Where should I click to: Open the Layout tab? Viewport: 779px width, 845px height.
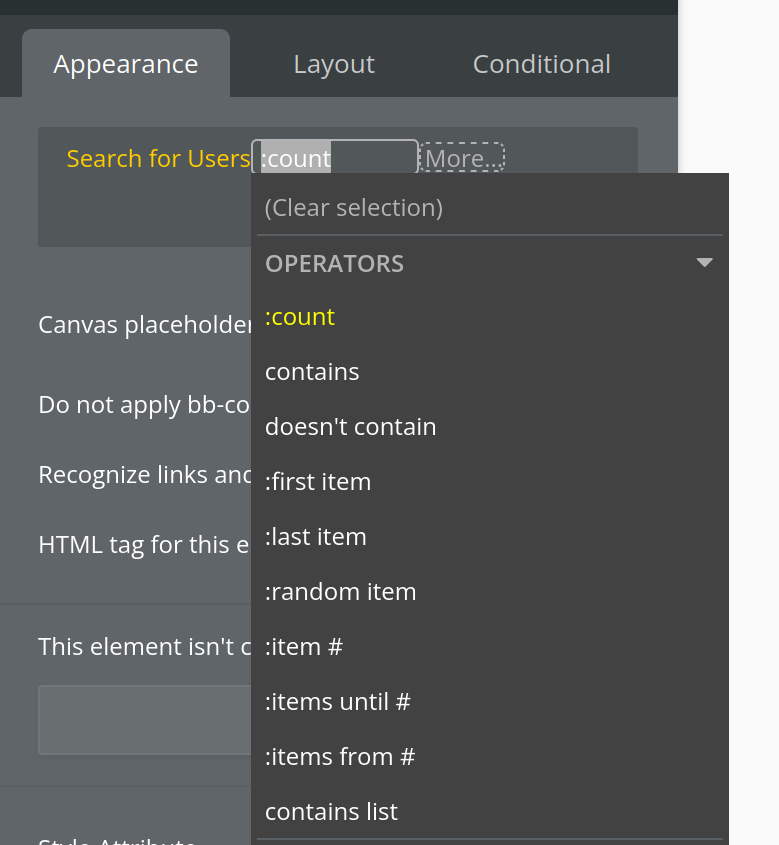pyautogui.click(x=334, y=65)
